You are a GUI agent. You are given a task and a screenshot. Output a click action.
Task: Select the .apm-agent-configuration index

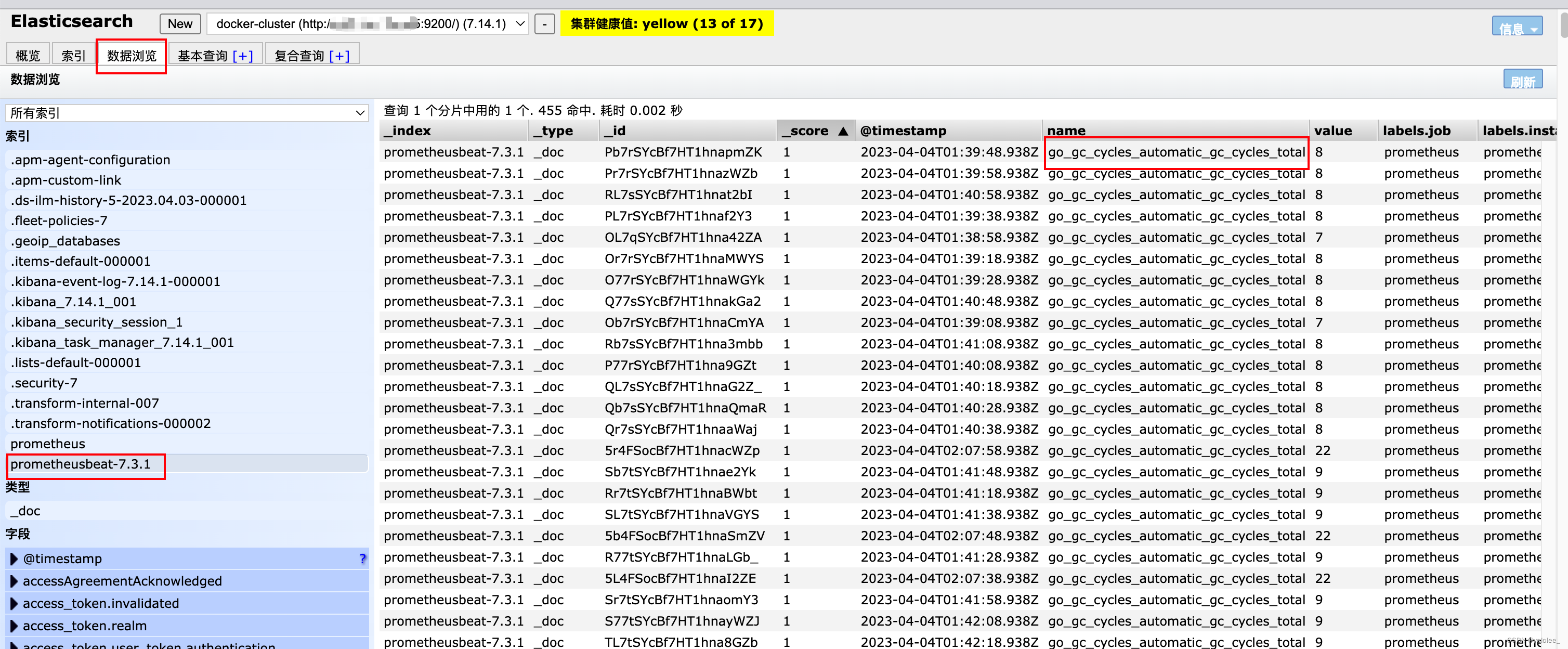point(187,160)
